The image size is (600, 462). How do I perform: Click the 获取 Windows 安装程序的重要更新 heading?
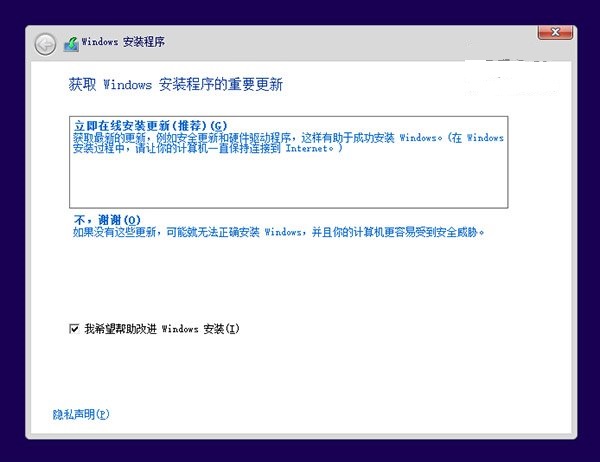pos(169,84)
